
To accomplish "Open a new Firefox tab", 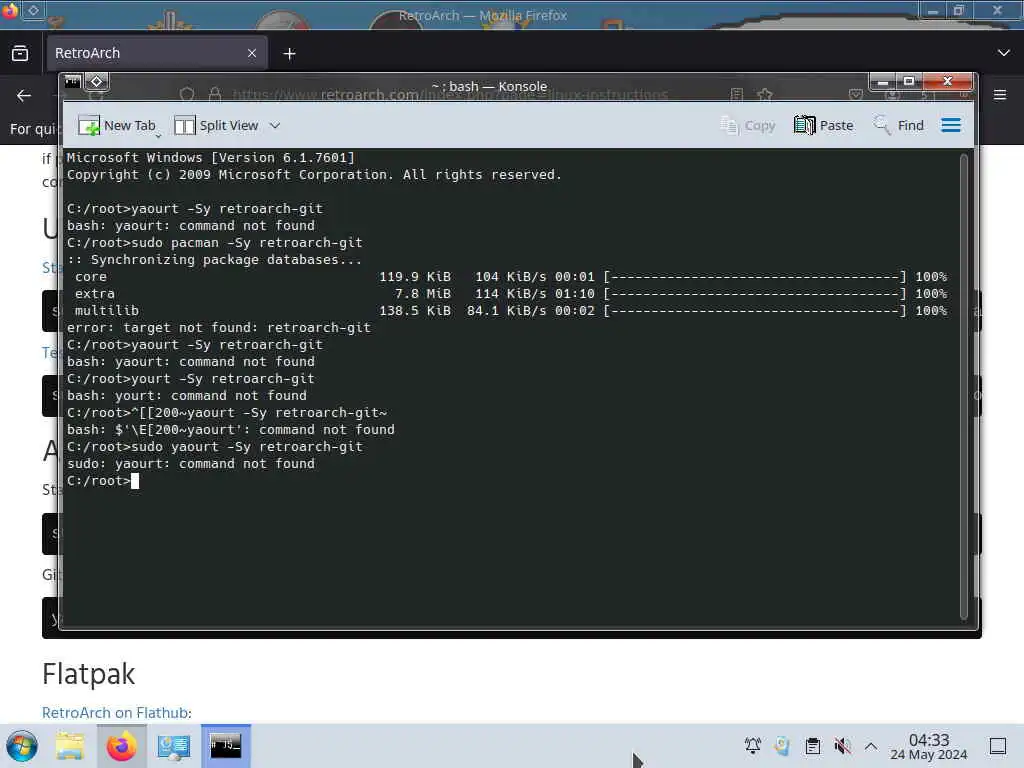I will click(x=289, y=54).
